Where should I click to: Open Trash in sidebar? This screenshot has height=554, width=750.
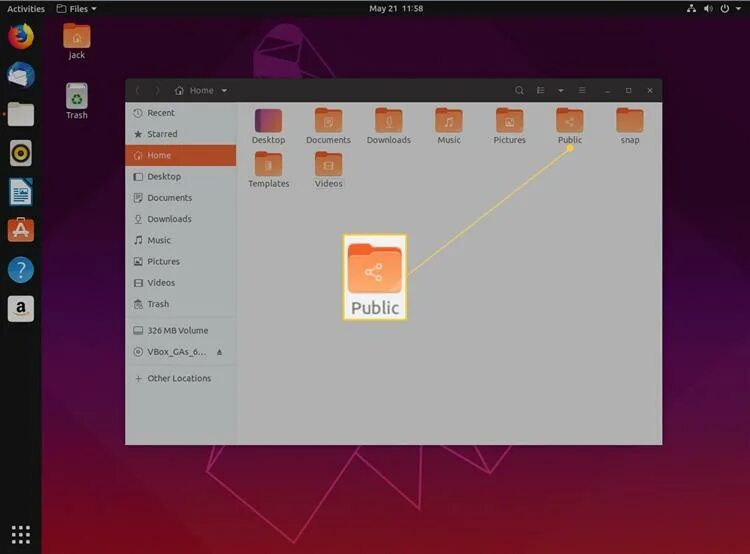[x=181, y=304]
